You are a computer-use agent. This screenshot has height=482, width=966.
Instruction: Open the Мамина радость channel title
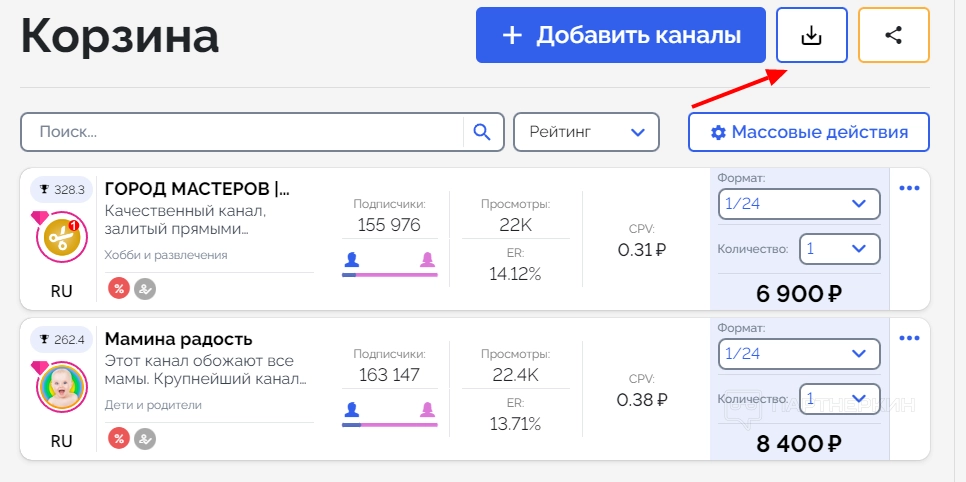pyautogui.click(x=178, y=339)
